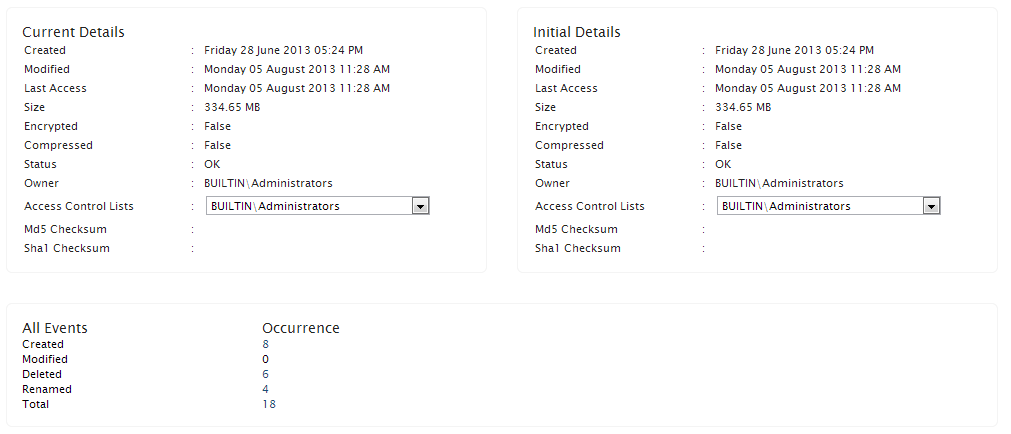Open the Total events occurrence count 18
This screenshot has height=434, width=1011.
click(x=269, y=404)
